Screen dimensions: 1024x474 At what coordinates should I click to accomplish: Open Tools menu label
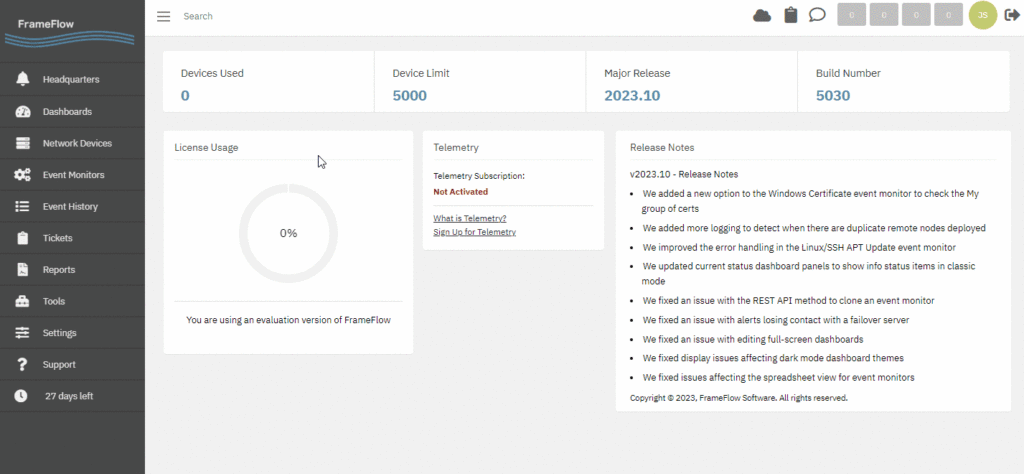[x=54, y=302]
